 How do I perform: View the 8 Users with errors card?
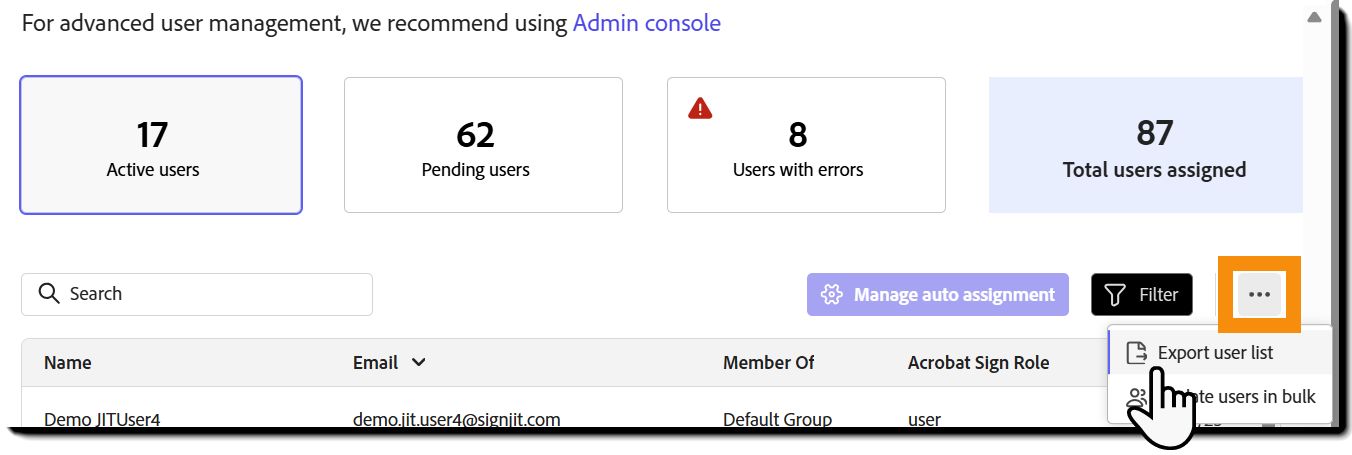click(x=806, y=145)
